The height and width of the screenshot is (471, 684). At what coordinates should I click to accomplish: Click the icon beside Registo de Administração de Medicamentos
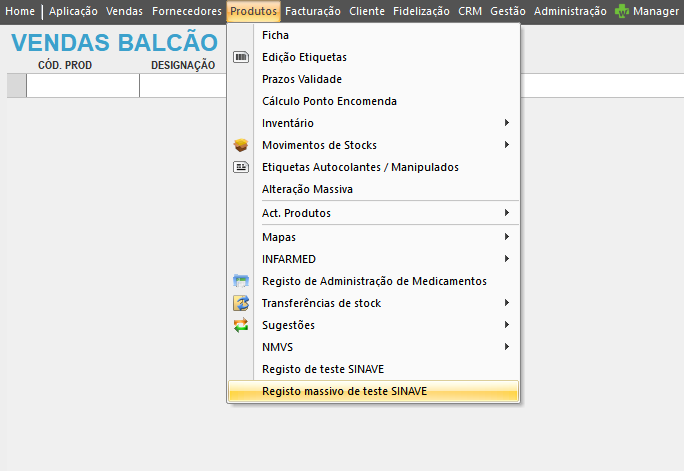click(x=240, y=281)
